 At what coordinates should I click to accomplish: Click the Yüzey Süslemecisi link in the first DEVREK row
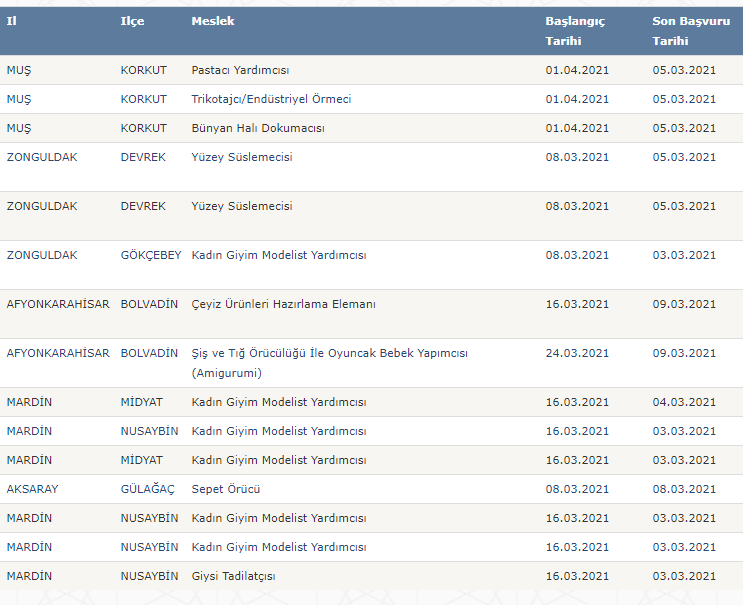[242, 157]
